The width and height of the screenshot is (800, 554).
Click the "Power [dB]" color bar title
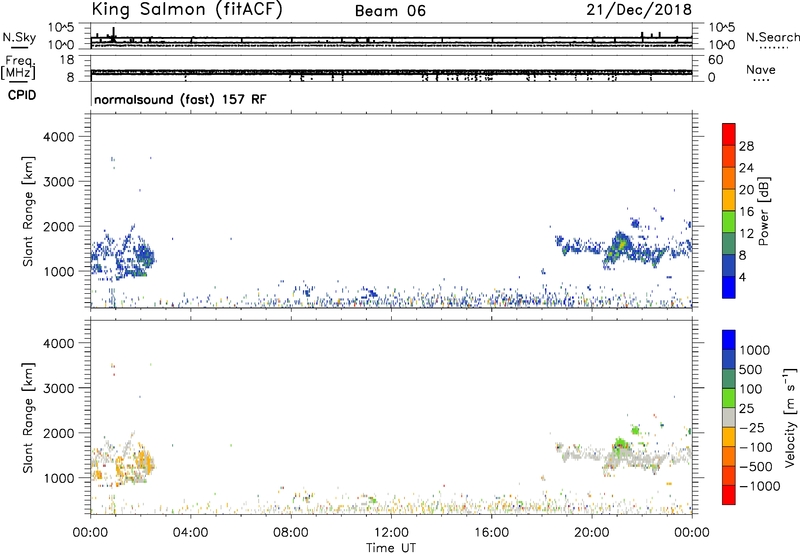[763, 211]
